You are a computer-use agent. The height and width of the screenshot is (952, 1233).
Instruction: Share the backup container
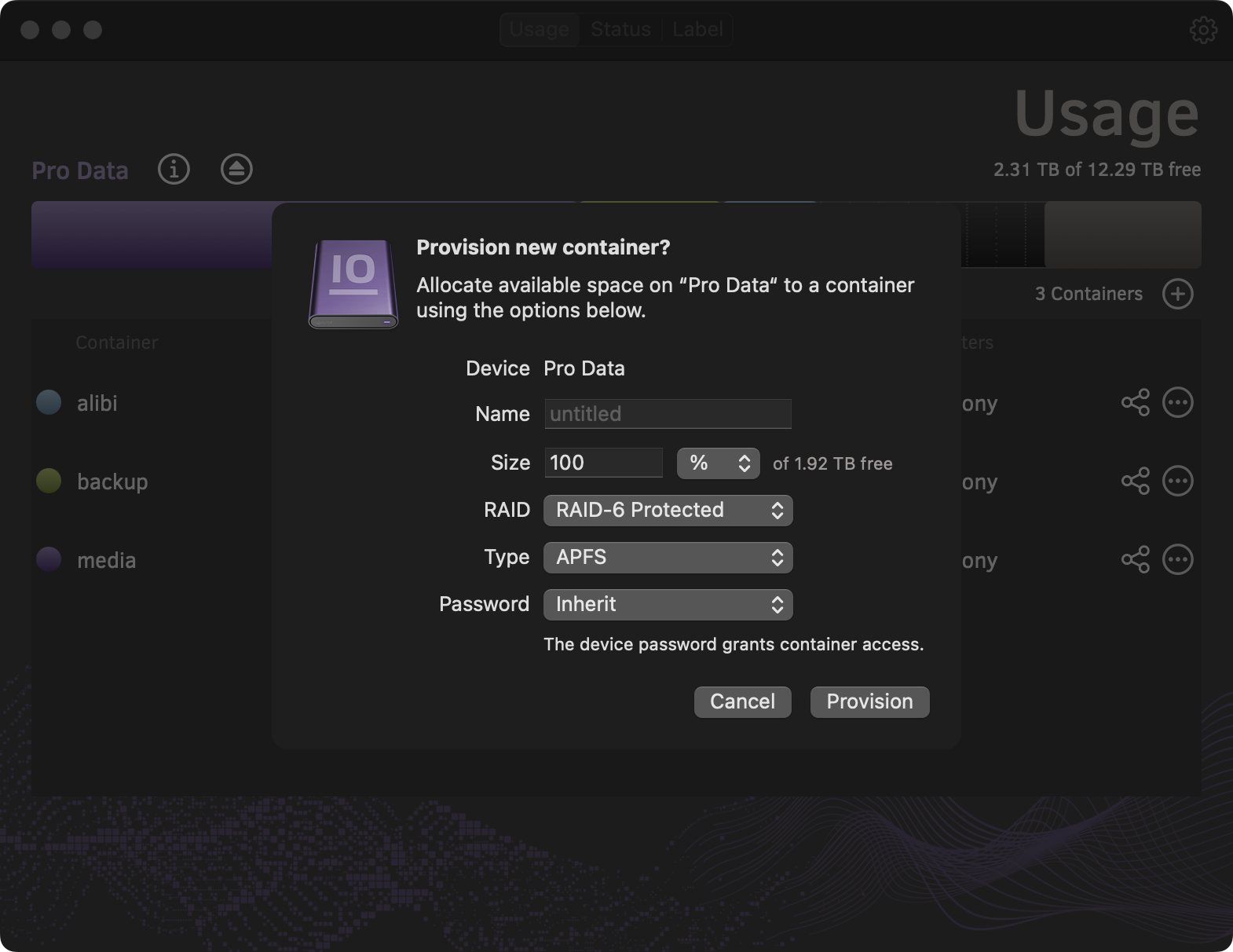(x=1135, y=481)
